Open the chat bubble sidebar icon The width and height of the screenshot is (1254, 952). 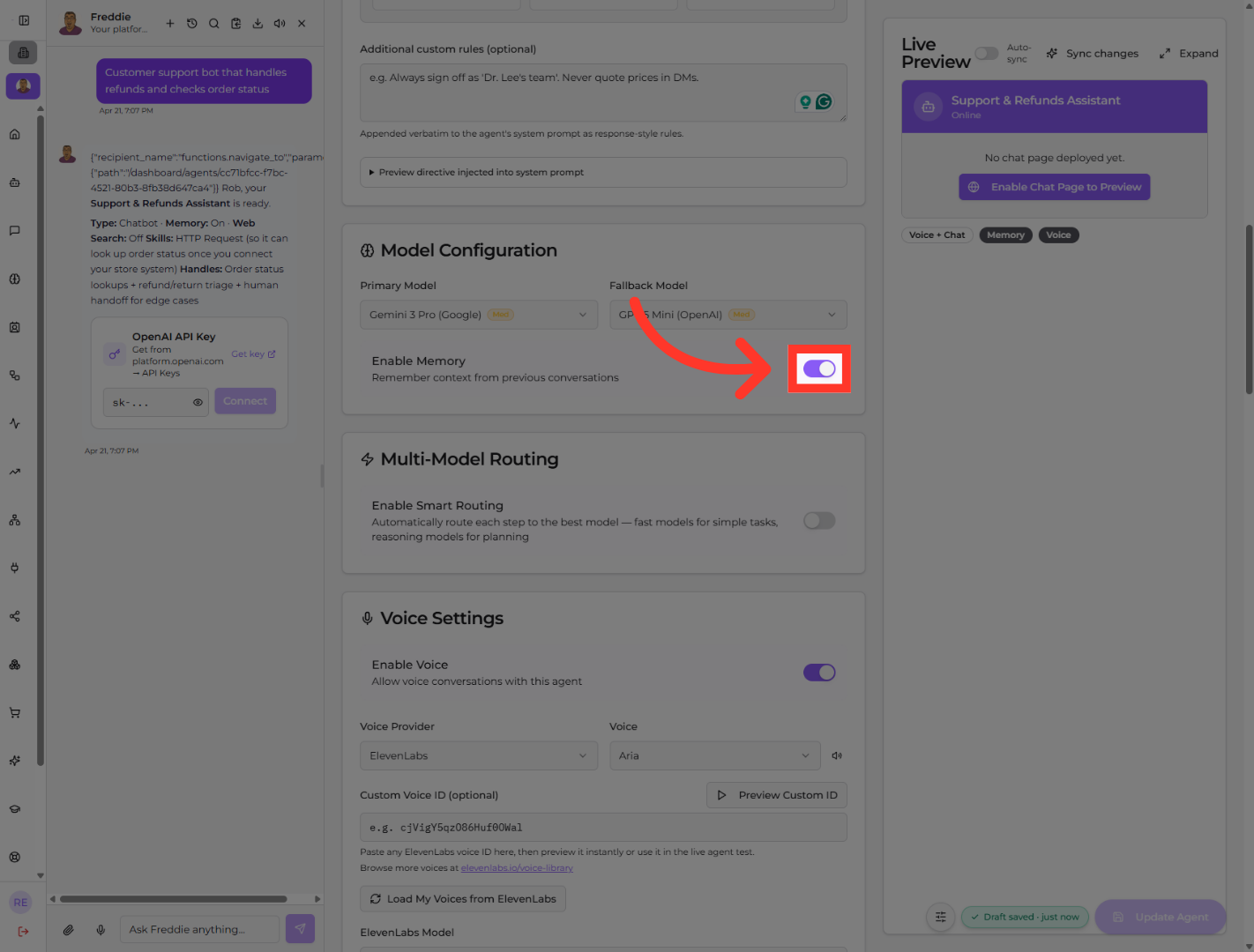pos(15,231)
